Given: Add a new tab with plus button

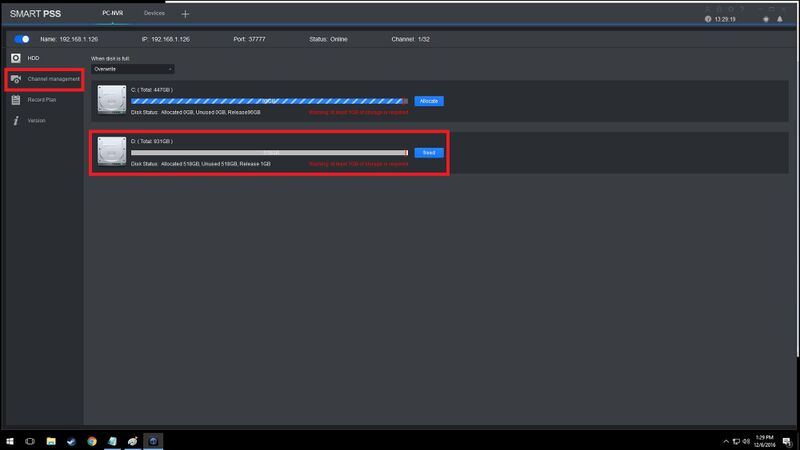Looking at the screenshot, I should 185,14.
